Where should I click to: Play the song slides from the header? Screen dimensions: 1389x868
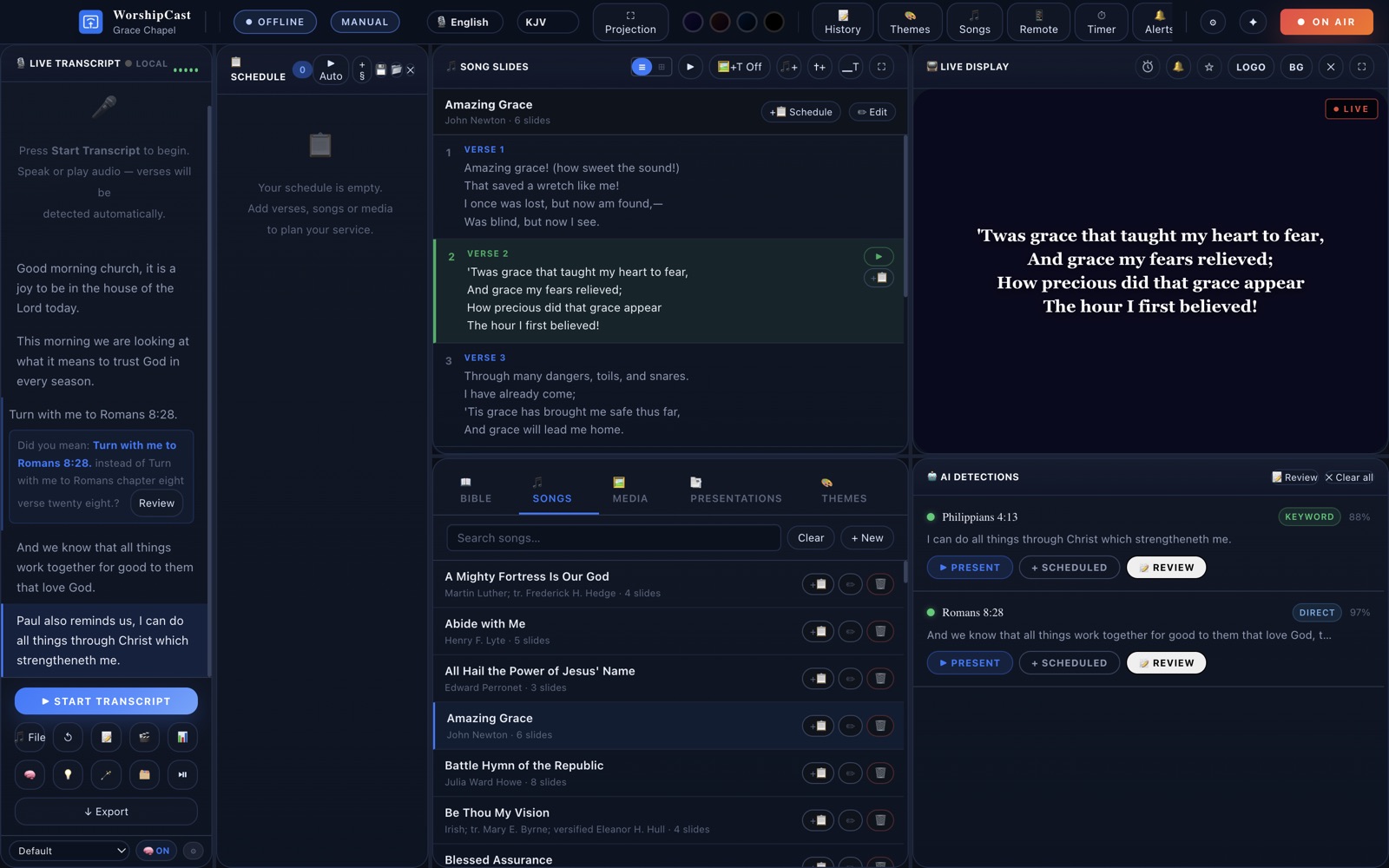pos(690,67)
